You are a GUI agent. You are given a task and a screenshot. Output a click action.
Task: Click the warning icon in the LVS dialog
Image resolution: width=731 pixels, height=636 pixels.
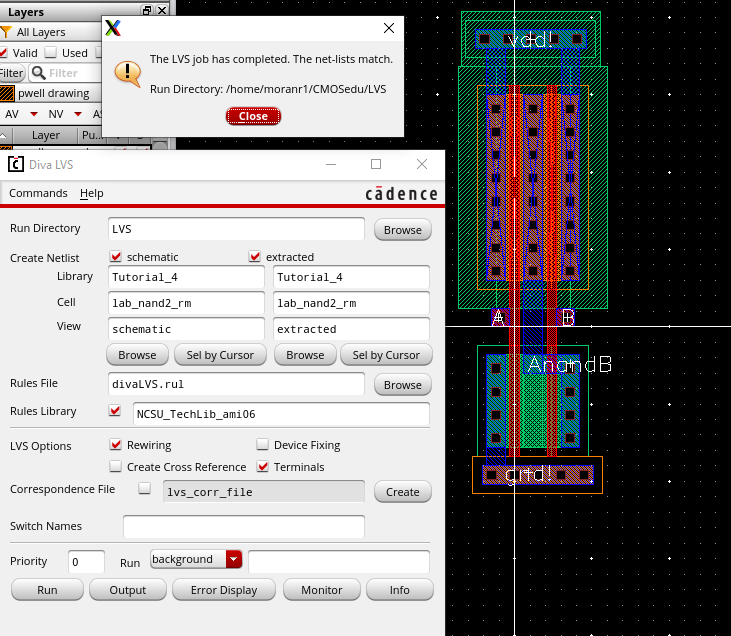pyautogui.click(x=128, y=73)
